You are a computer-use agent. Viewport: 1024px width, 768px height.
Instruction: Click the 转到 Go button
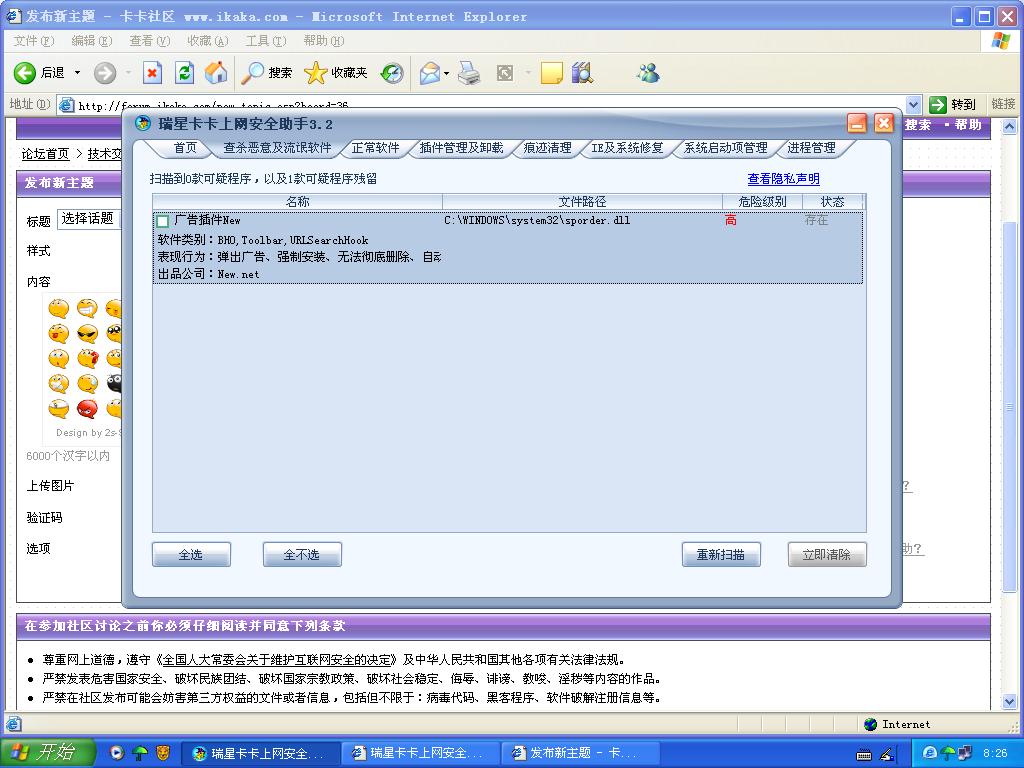953,104
